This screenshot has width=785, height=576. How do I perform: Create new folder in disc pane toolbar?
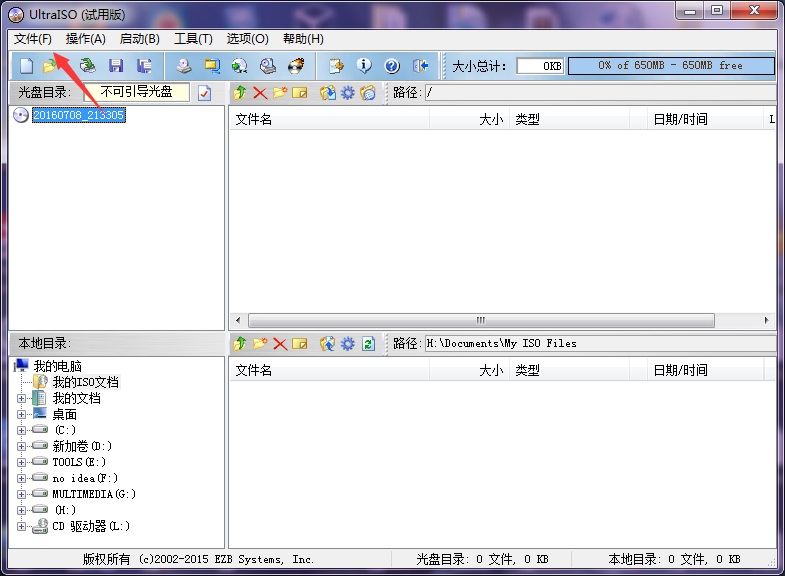(280, 93)
